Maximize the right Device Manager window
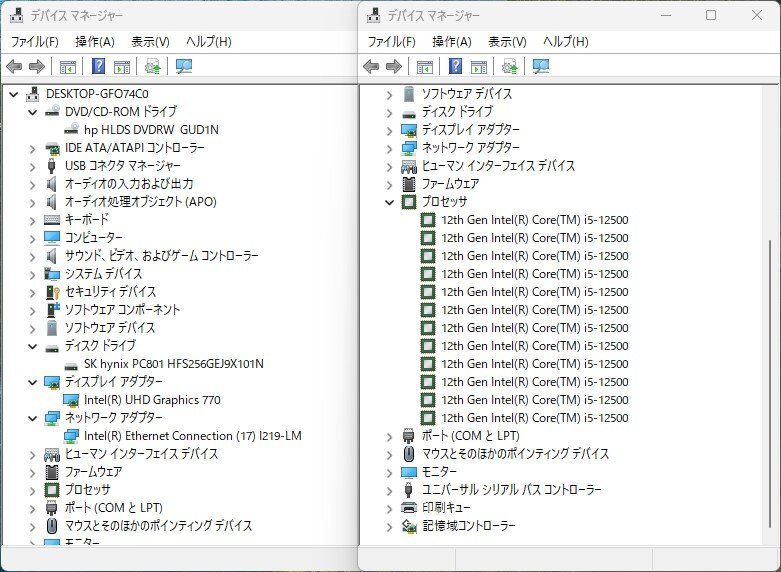 tap(711, 15)
